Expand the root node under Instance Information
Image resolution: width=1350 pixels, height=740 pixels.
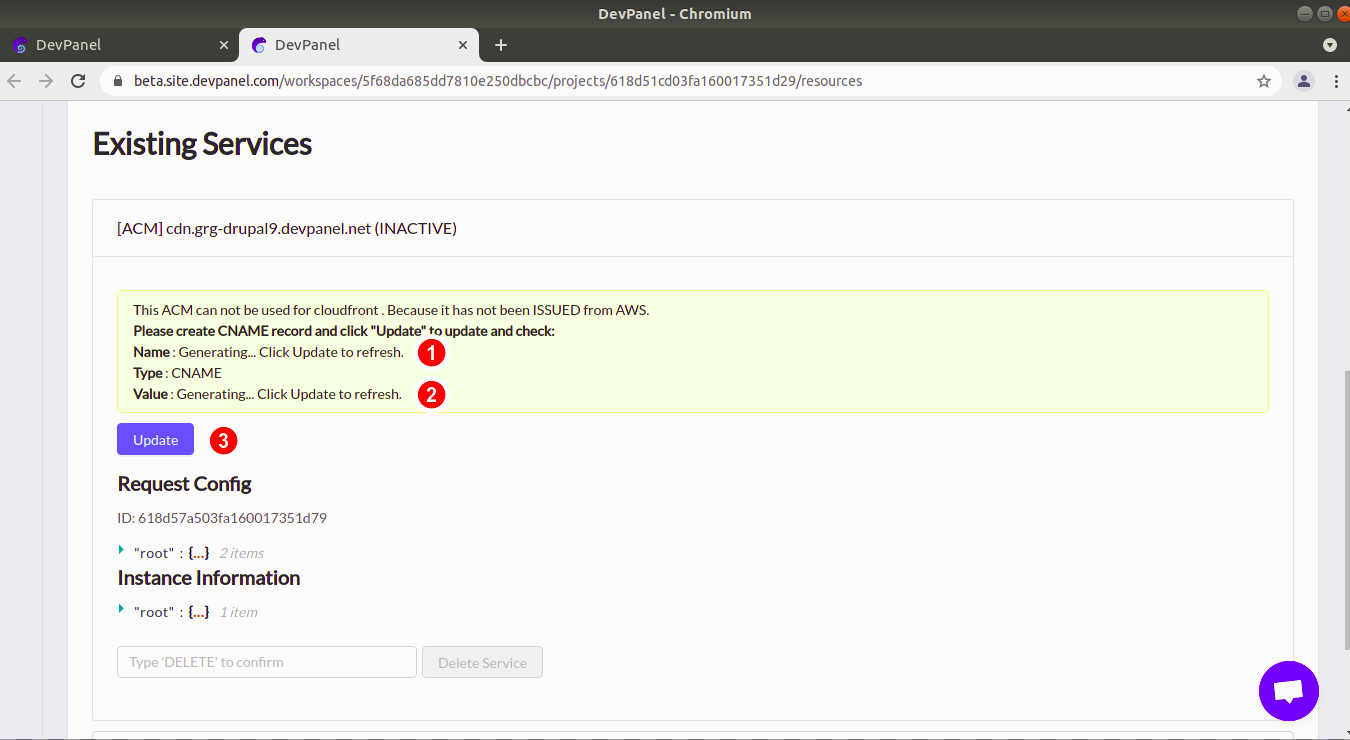click(121, 611)
